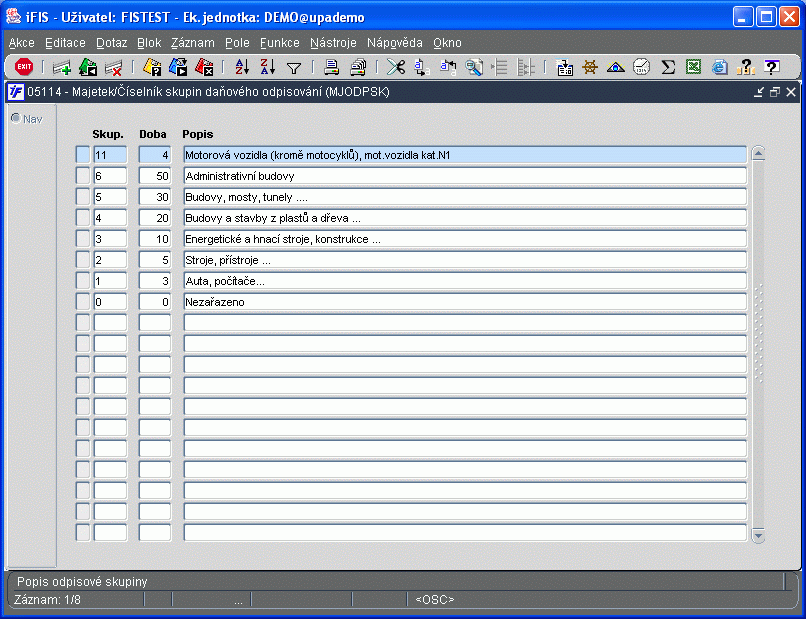Sort descending with the Z-A icon
Image resolution: width=806 pixels, height=619 pixels.
pyautogui.click(x=268, y=67)
